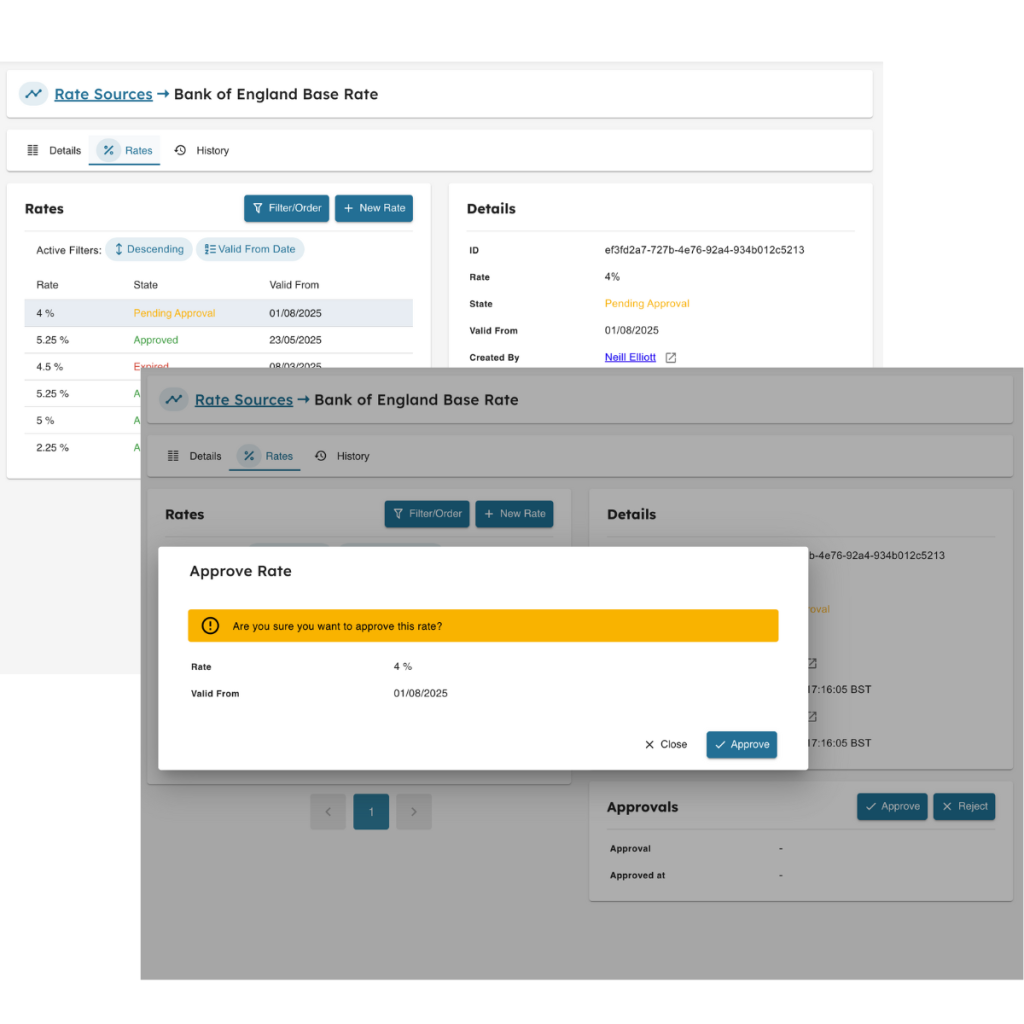Switch to Details tab in the back window
Image resolution: width=1024 pixels, height=1024 pixels.
pyautogui.click(x=54, y=150)
